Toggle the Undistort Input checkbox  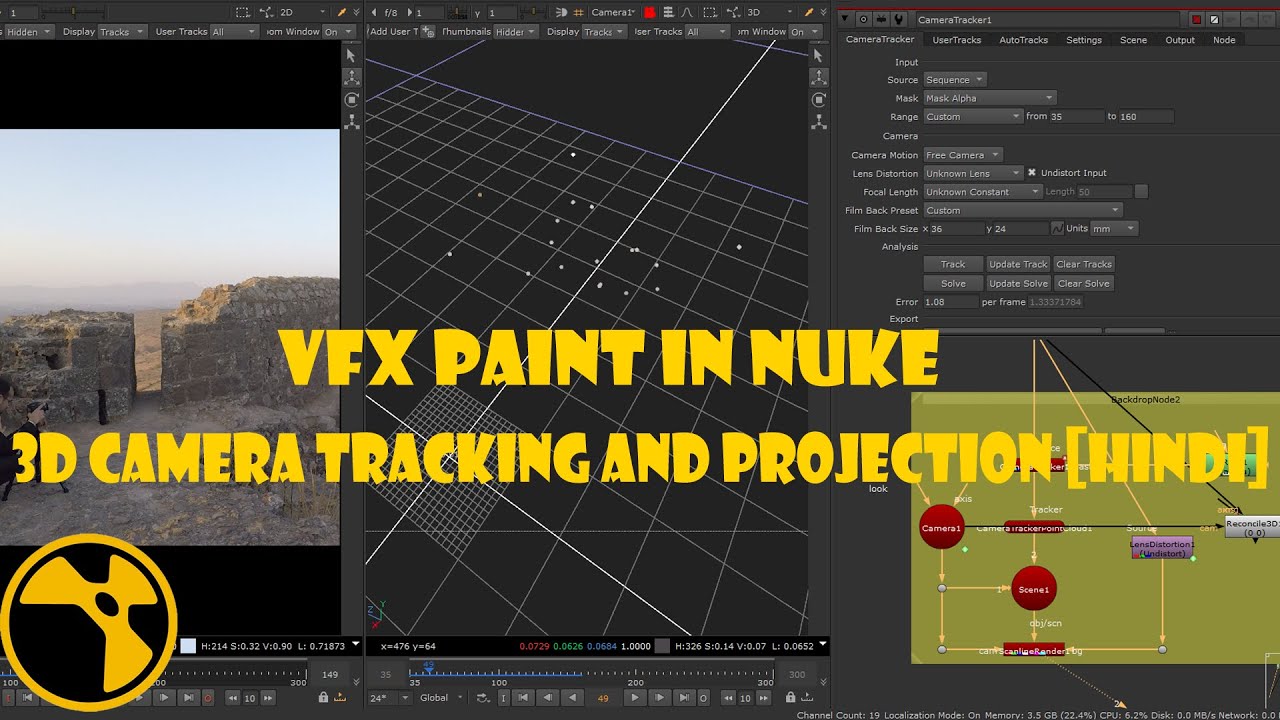[x=1032, y=172]
